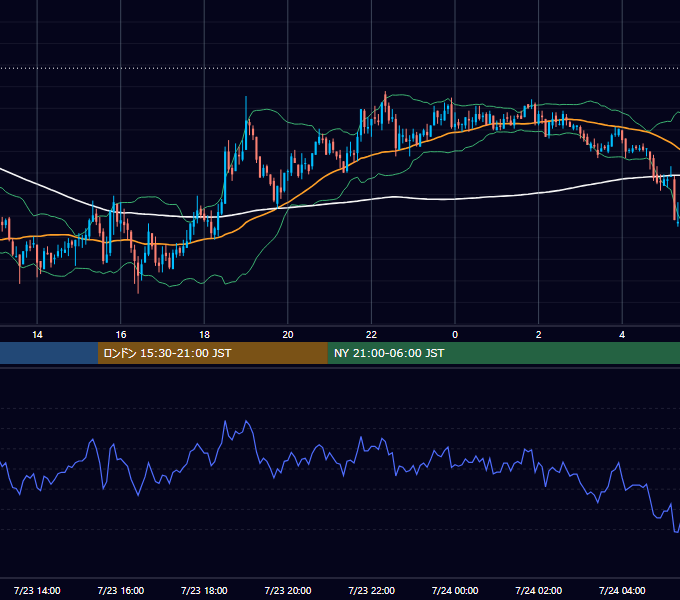
Task: Click the 7/24 00:00 date label
Action: click(455, 590)
